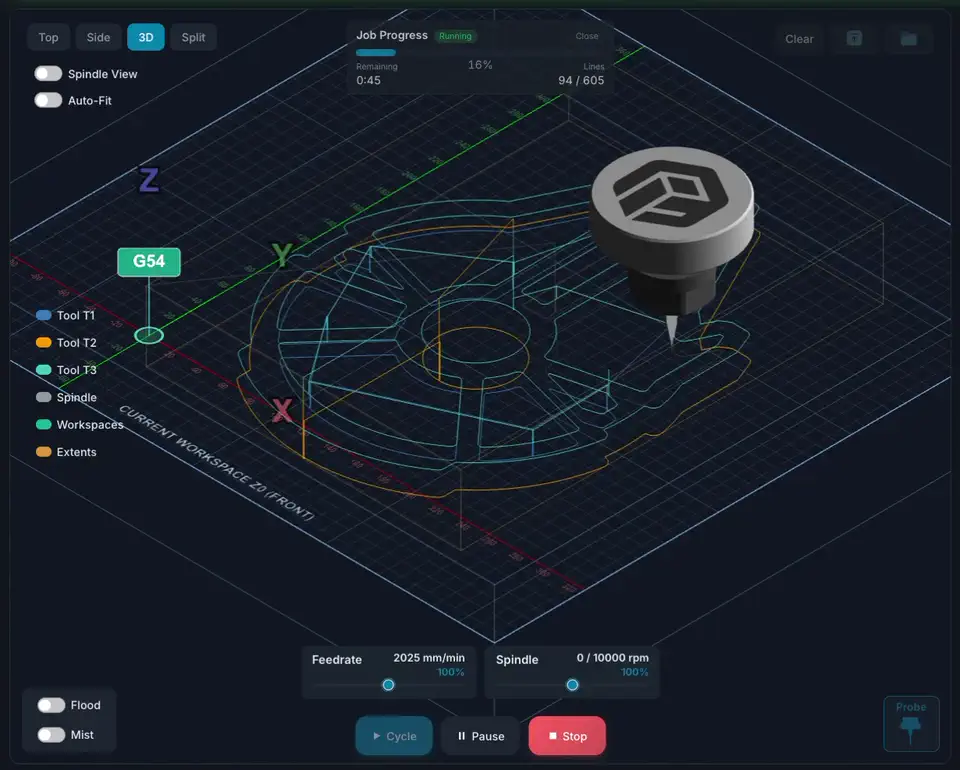Click the G54 origin circle marker
This screenshot has width=960, height=770.
pyautogui.click(x=149, y=335)
